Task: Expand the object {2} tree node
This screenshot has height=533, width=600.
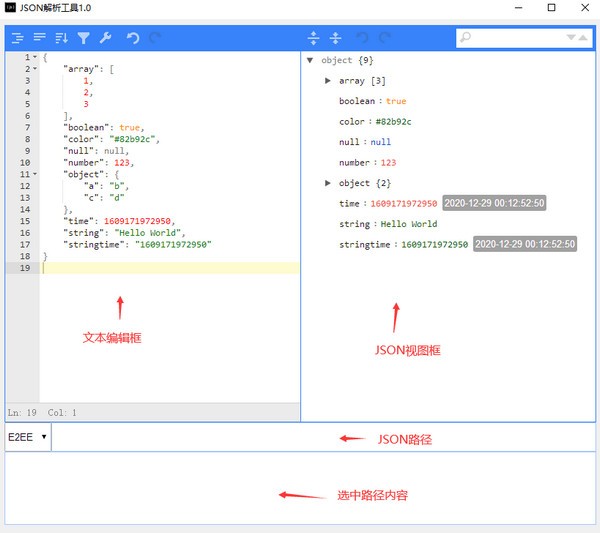Action: click(328, 183)
